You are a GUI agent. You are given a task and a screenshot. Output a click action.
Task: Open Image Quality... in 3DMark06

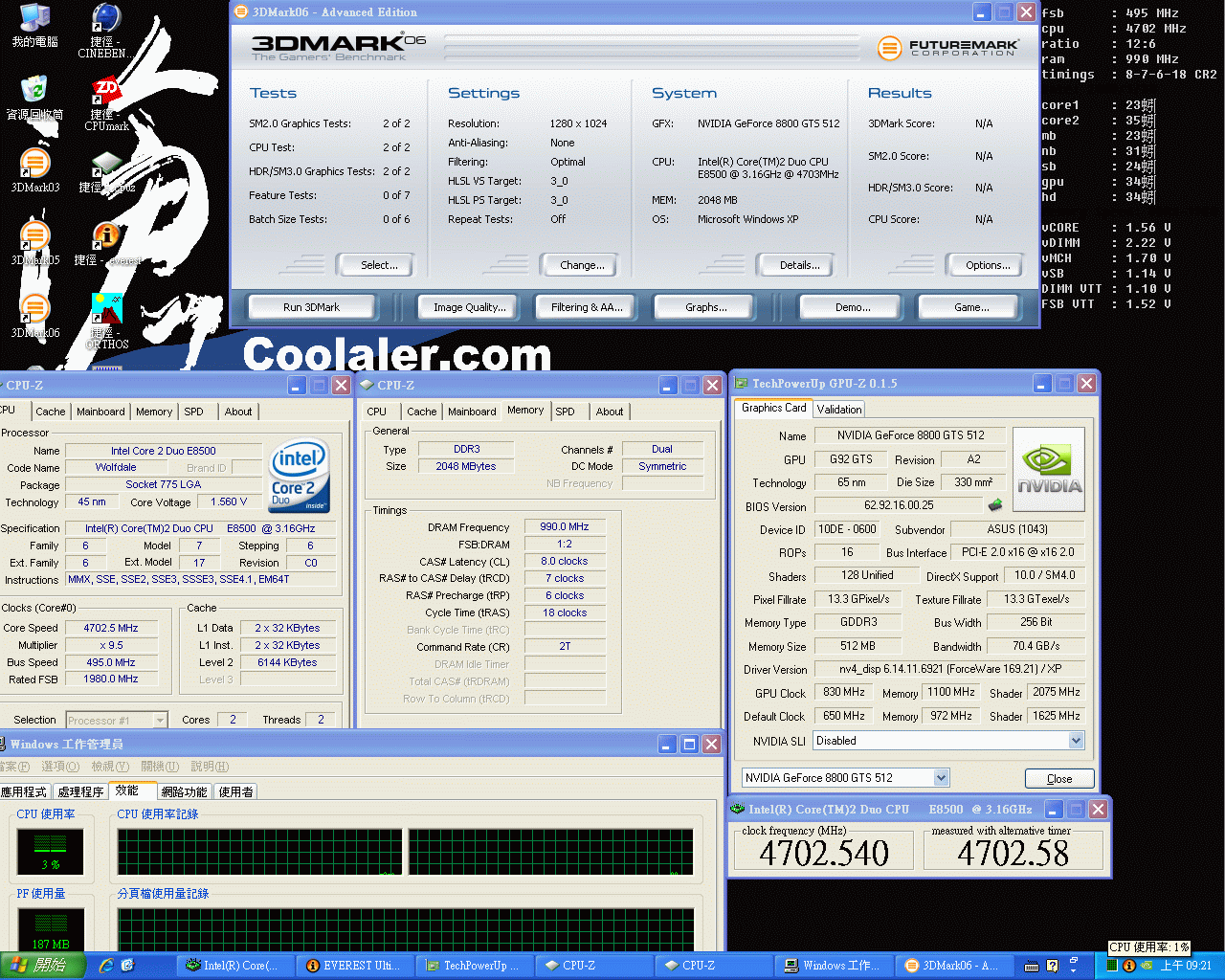tap(469, 307)
